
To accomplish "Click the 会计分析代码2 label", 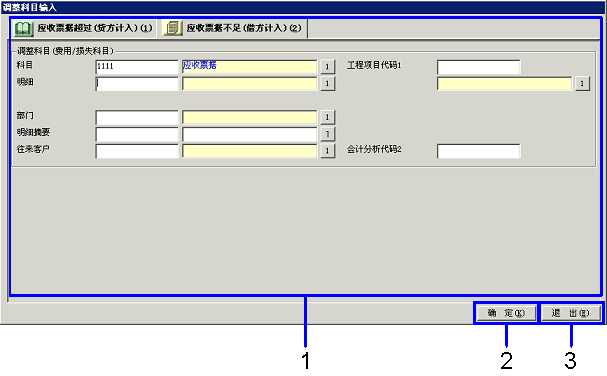I will (374, 149).
